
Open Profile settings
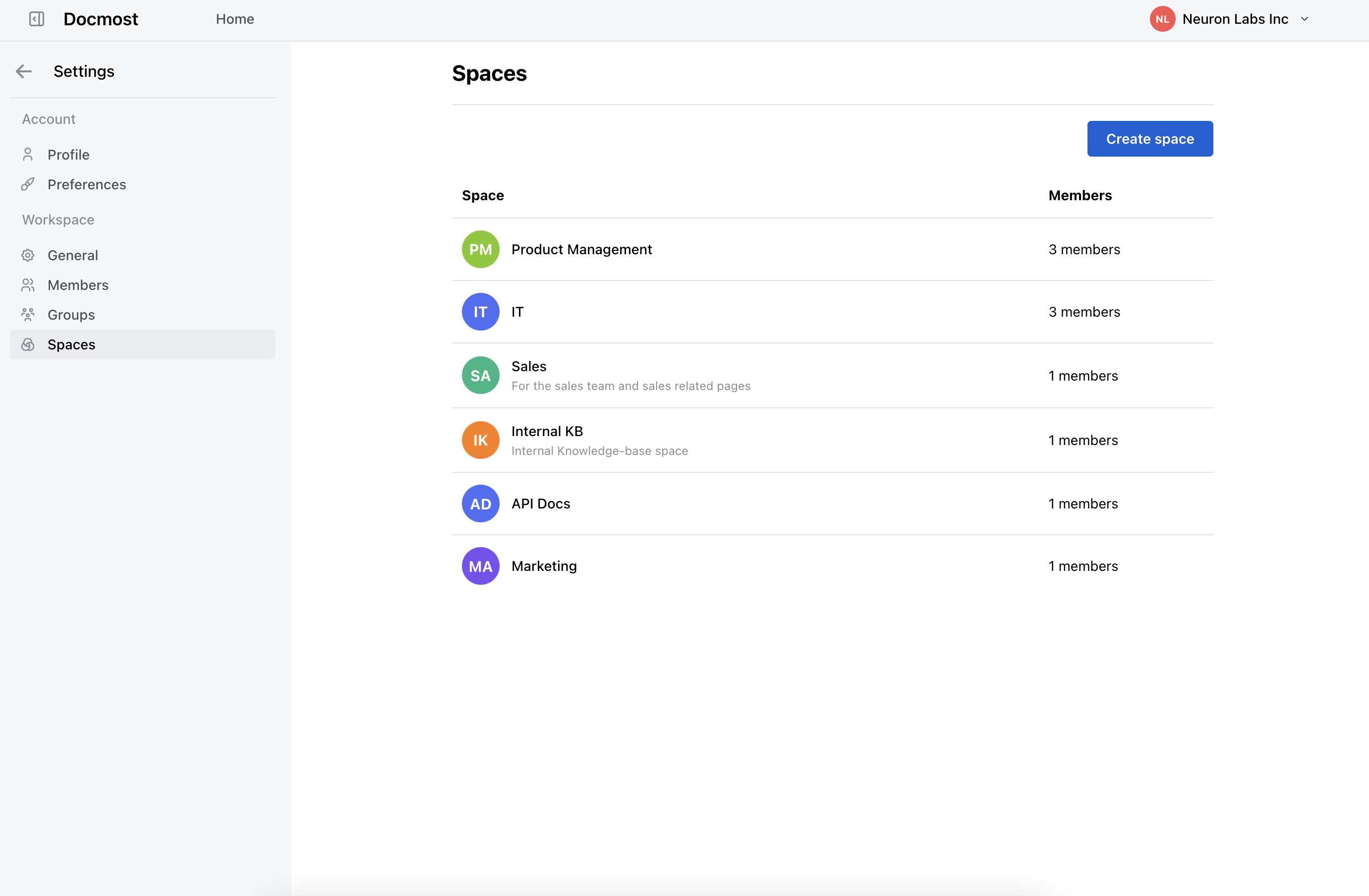143,154
